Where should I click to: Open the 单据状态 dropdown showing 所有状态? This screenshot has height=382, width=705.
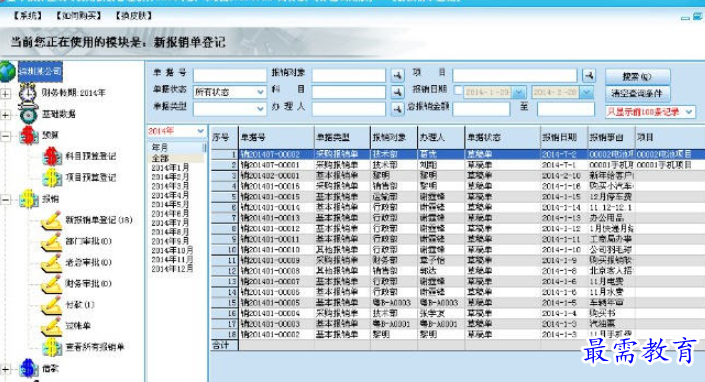260,92
